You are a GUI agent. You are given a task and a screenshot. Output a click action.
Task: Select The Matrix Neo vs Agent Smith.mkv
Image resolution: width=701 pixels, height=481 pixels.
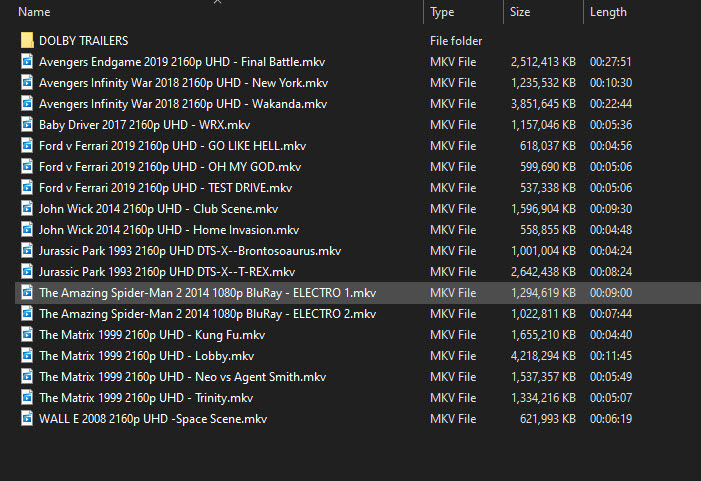[182, 377]
